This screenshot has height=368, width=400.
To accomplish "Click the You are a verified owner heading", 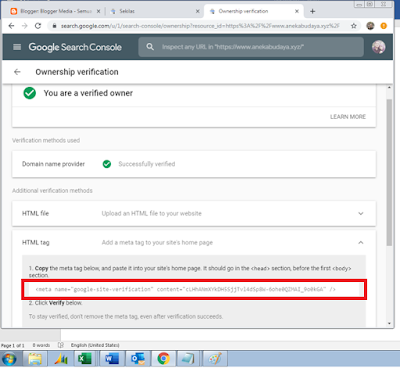I will click(x=88, y=93).
